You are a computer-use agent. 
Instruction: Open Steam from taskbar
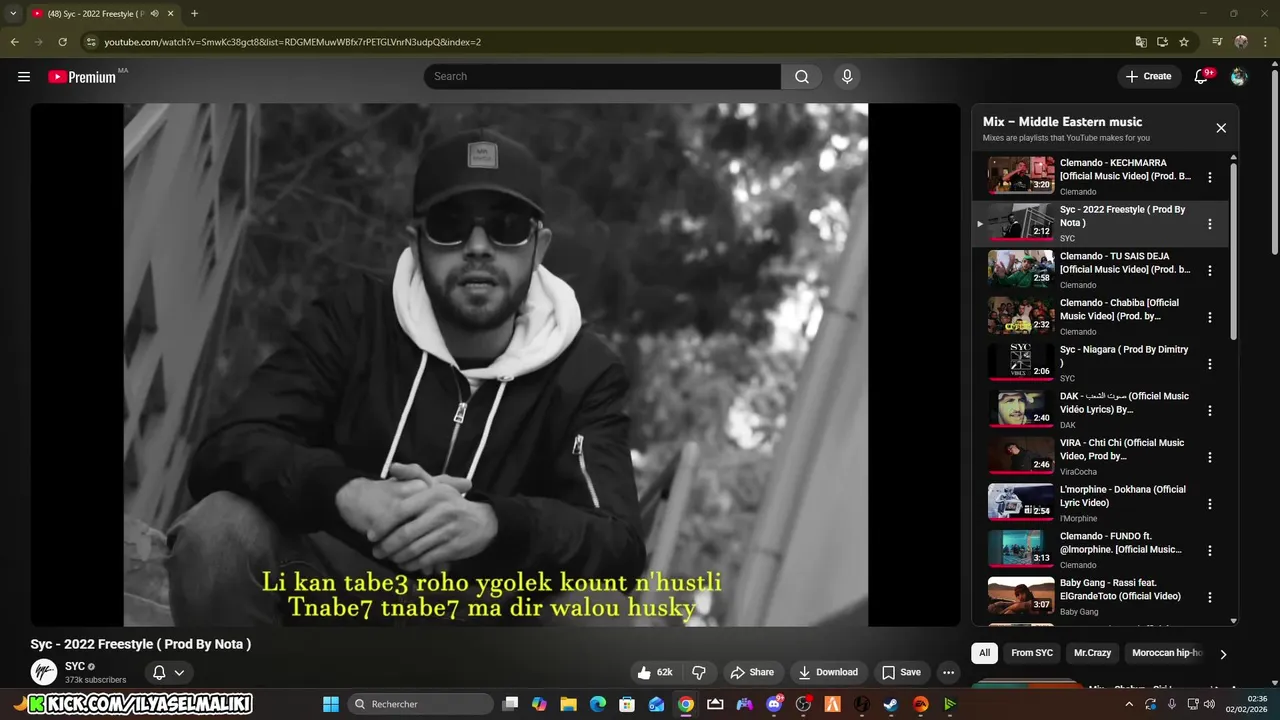(x=890, y=704)
